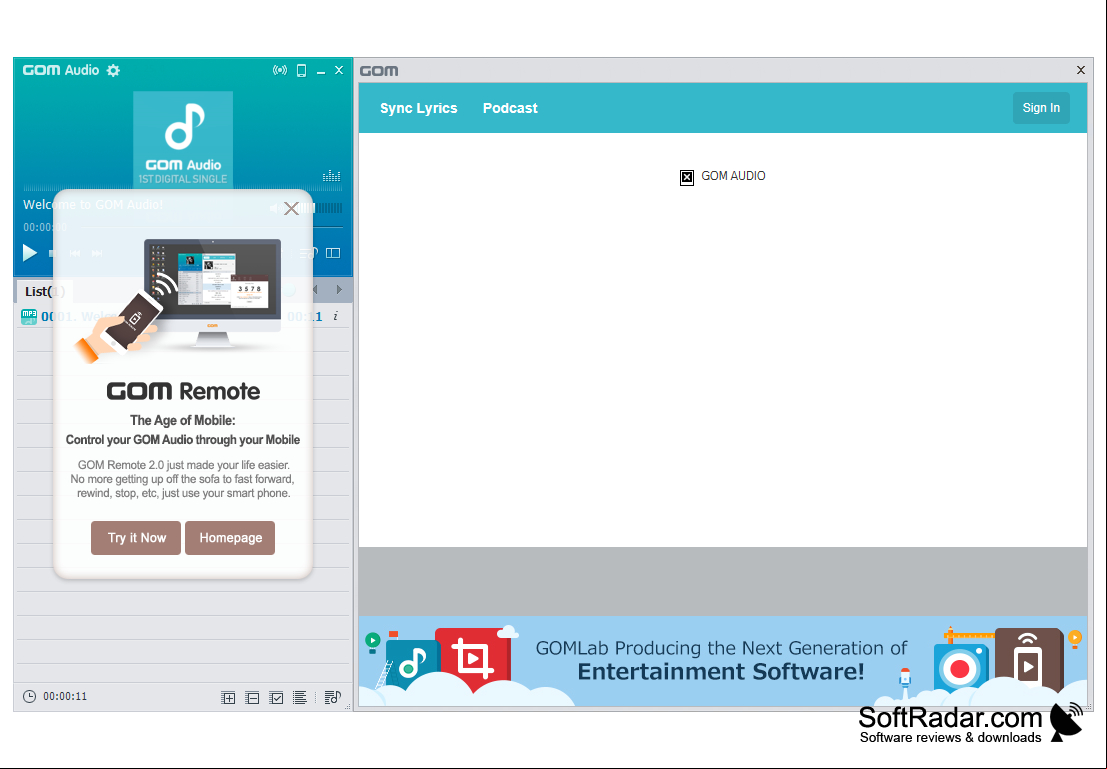Minimize the GOM Audio player window
This screenshot has width=1107, height=769.
pos(321,71)
